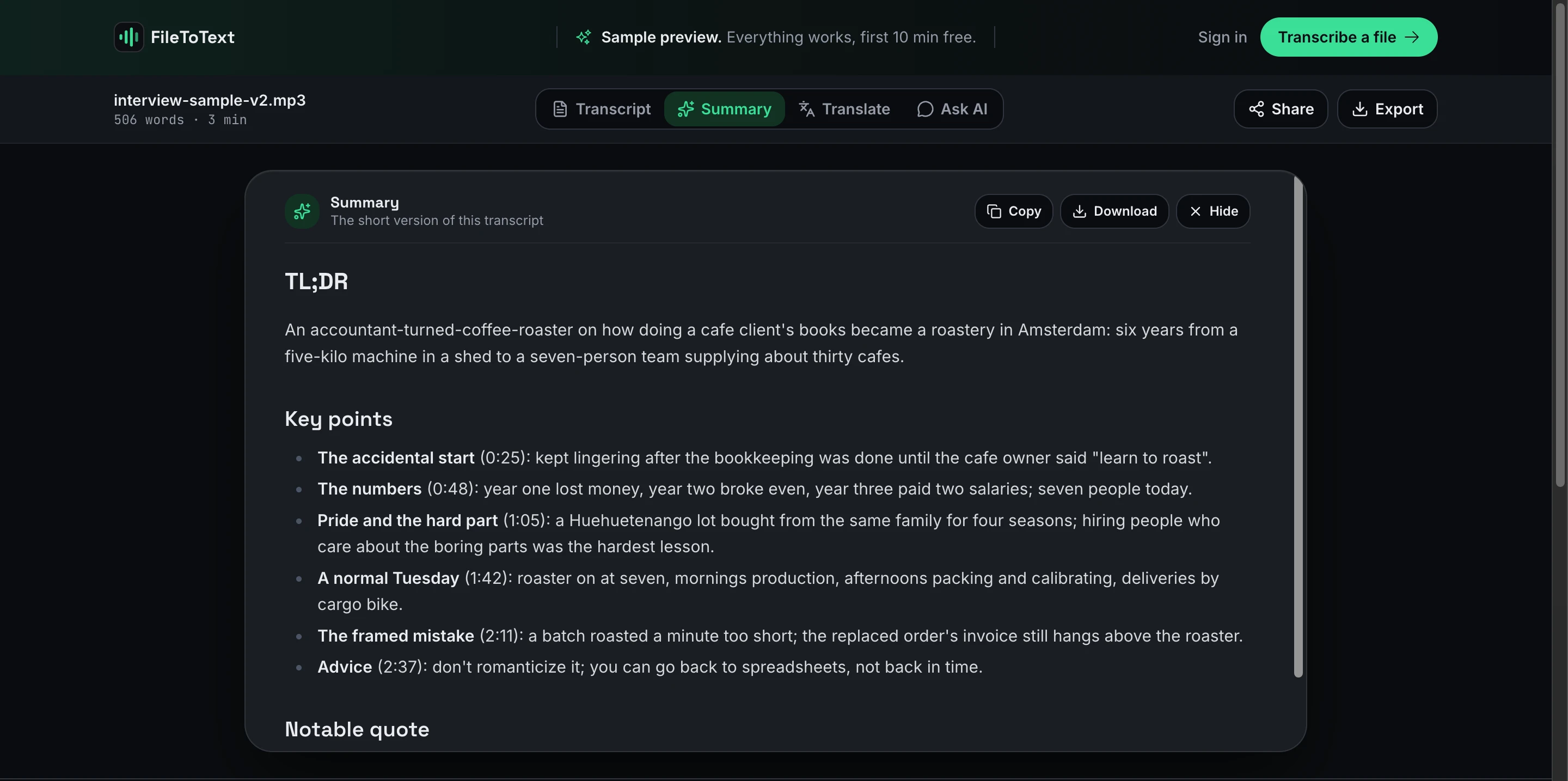Click the Copy clipboard icon
Image resolution: width=1568 pixels, height=781 pixels.
tap(994, 211)
